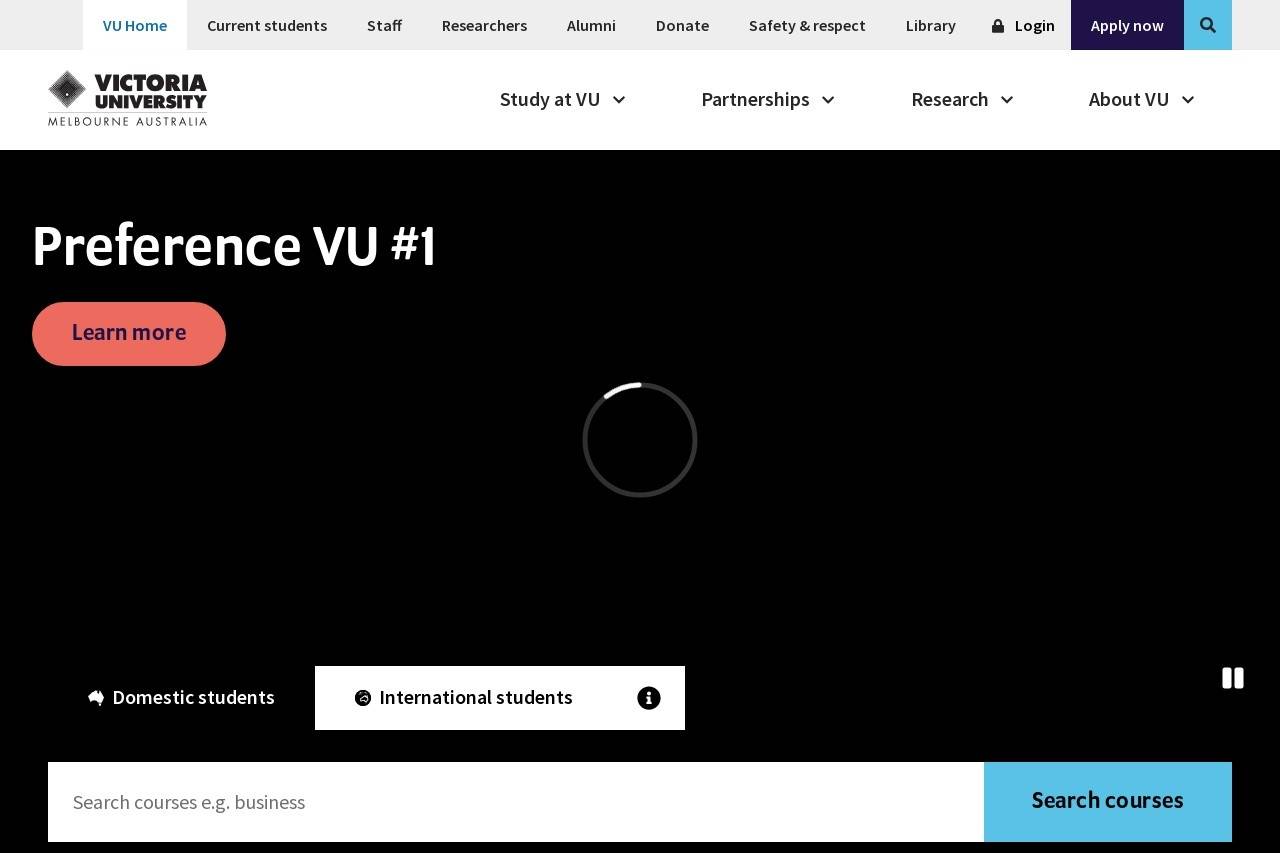
Task: Go to the VU Home tab
Action: [135, 25]
